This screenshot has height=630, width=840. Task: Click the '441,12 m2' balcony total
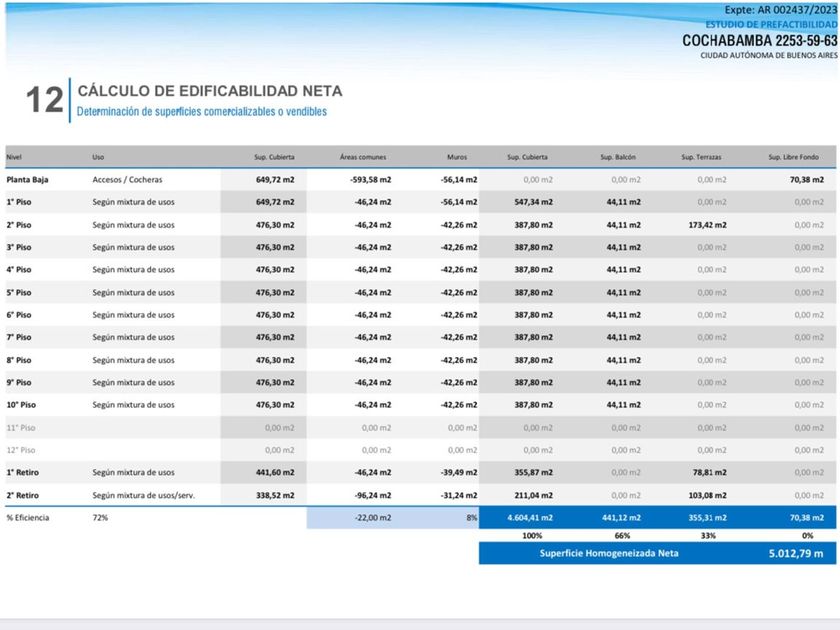pyautogui.click(x=621, y=518)
